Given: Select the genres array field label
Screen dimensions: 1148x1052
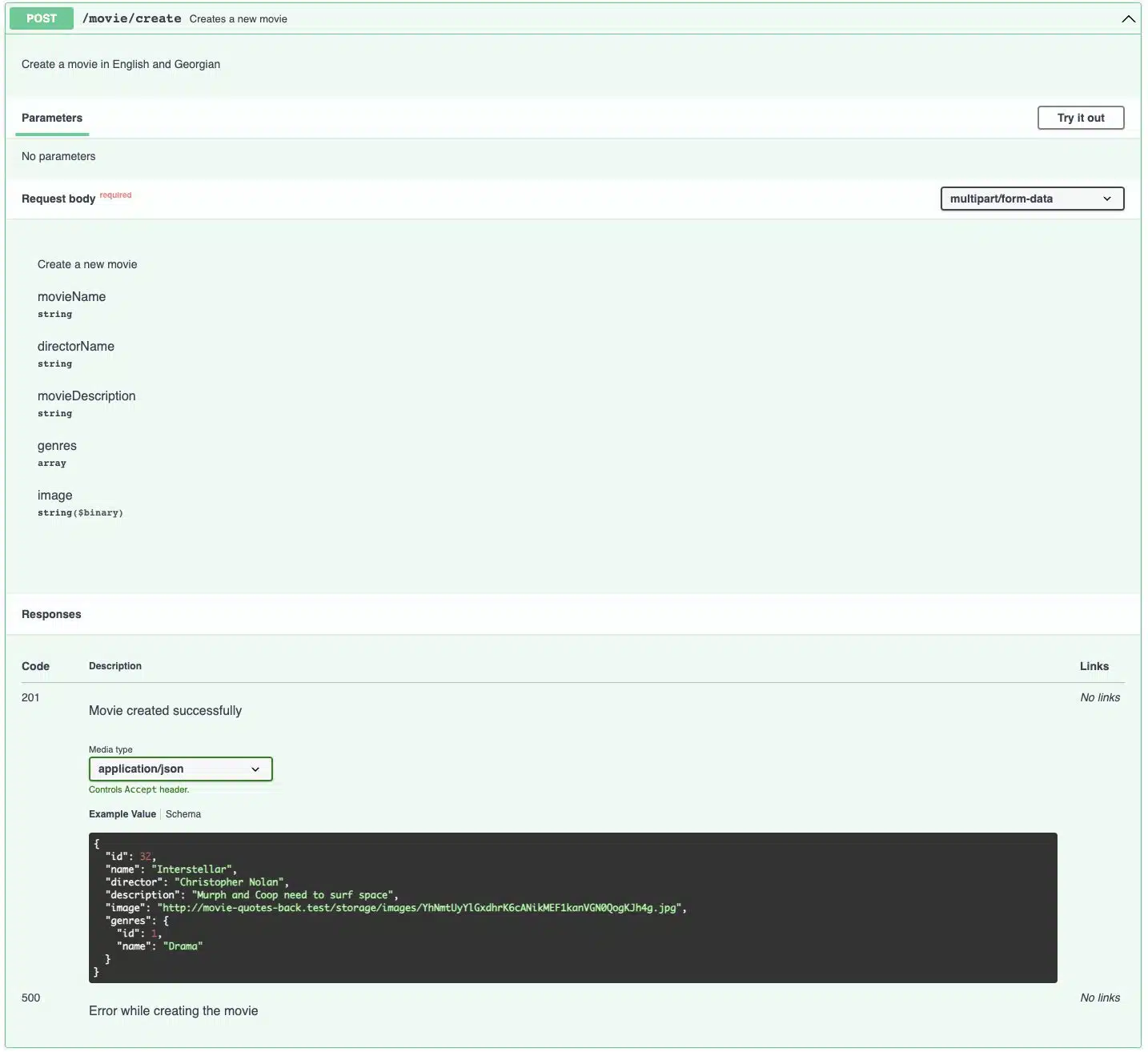Looking at the screenshot, I should [57, 445].
